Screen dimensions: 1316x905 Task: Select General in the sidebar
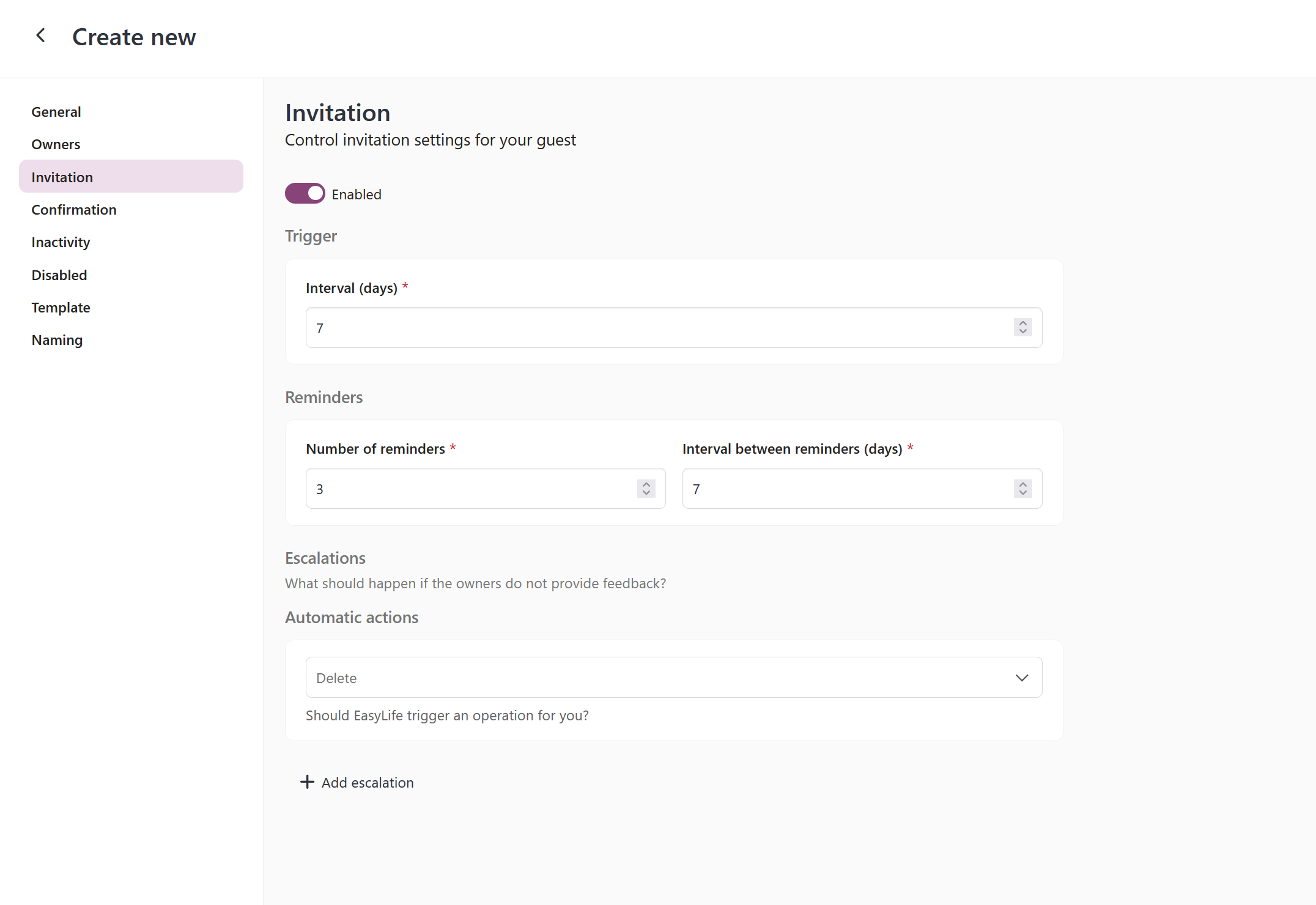56,111
